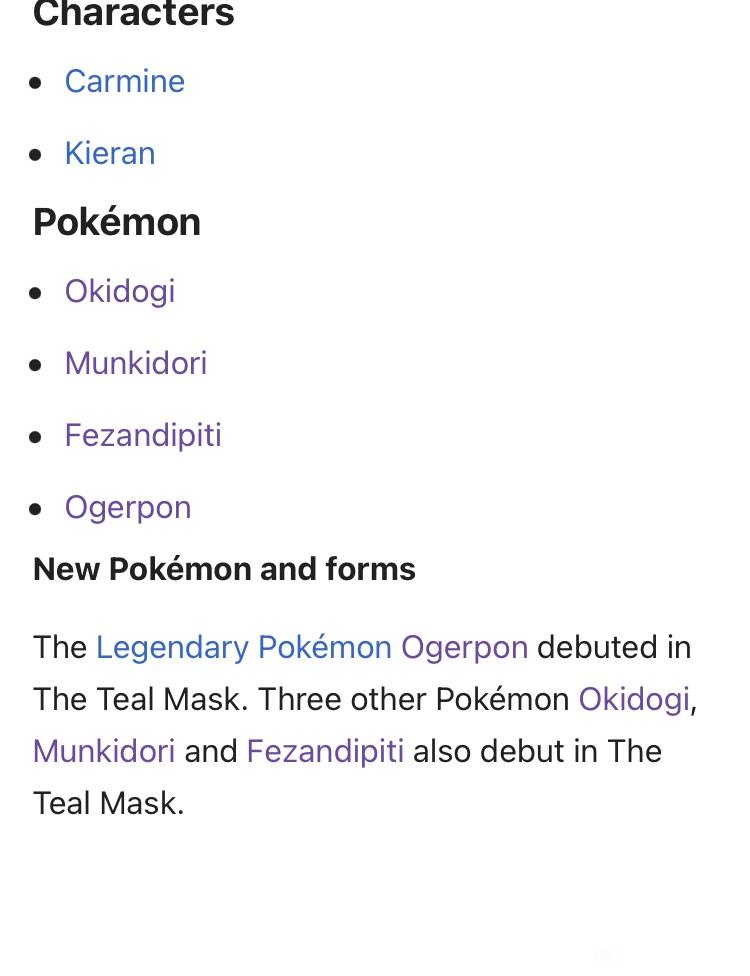Viewport: 750px width, 976px height.
Task: Open the Munkidori link before the word 'and'
Action: point(104,751)
